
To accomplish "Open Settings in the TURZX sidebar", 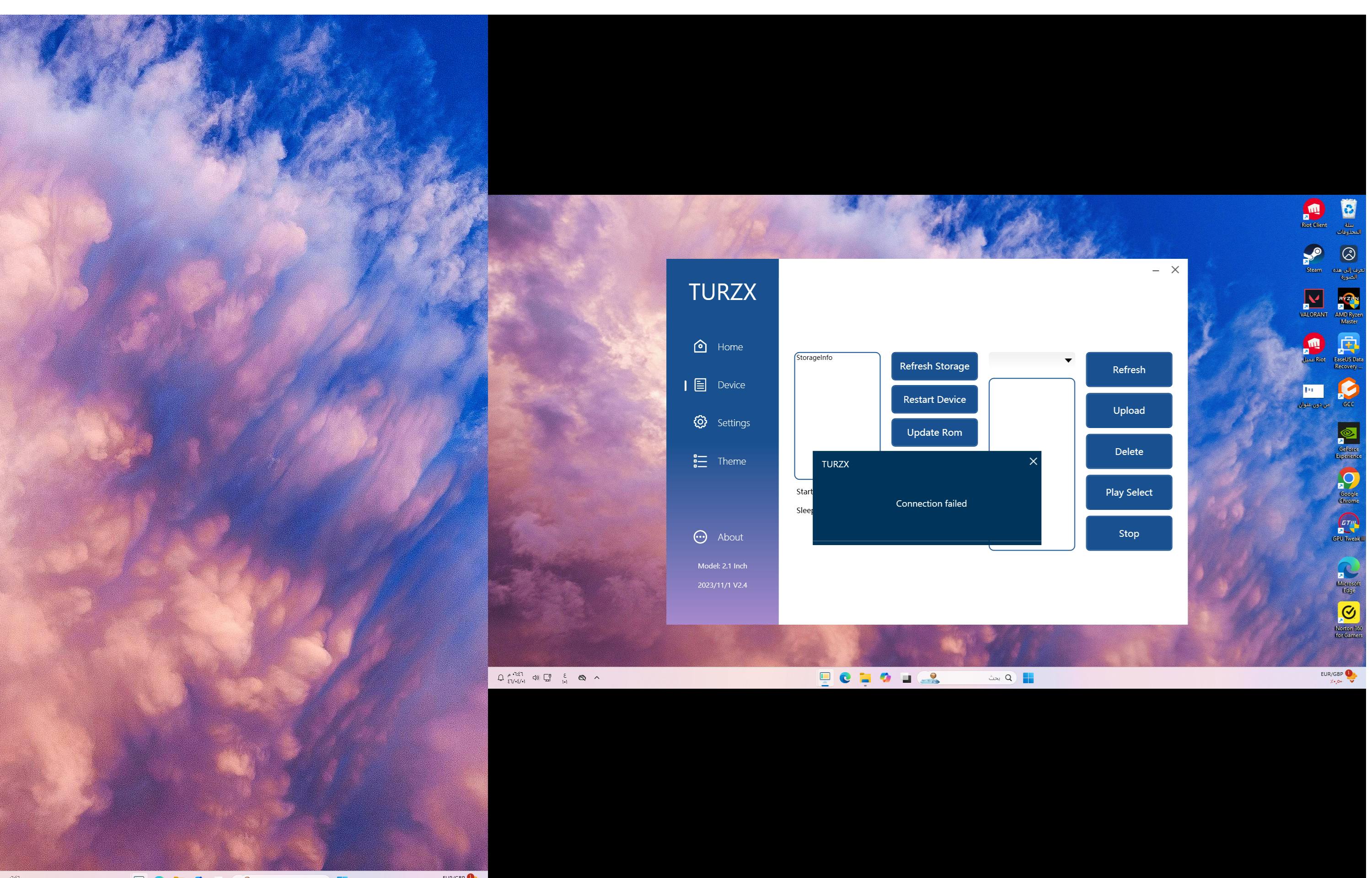I will [x=722, y=423].
